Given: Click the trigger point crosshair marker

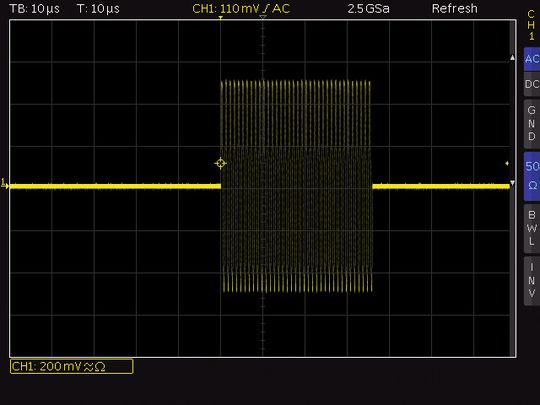Looking at the screenshot, I should (x=220, y=163).
